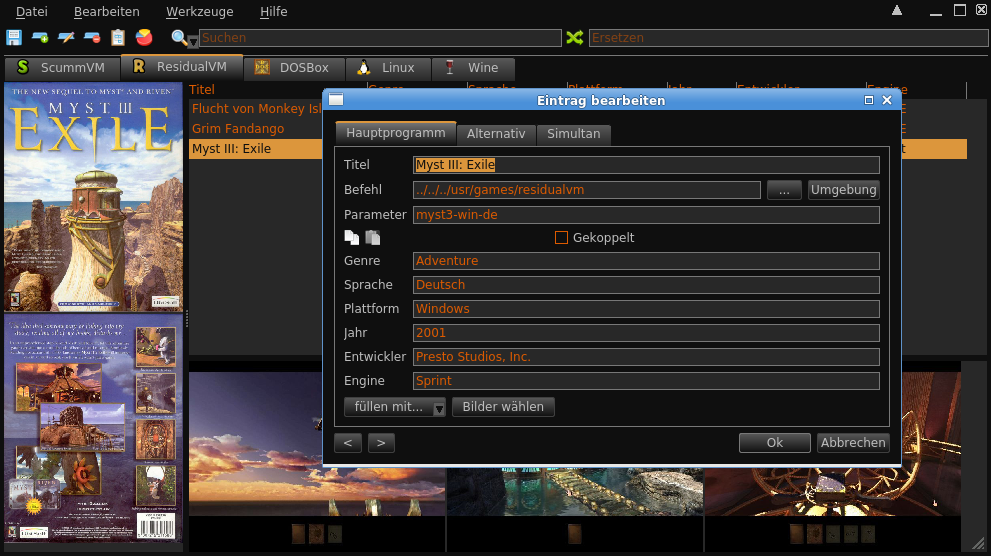The height and width of the screenshot is (556, 991).
Task: Open the clipboard checklist toolbar icon
Action: click(x=118, y=37)
